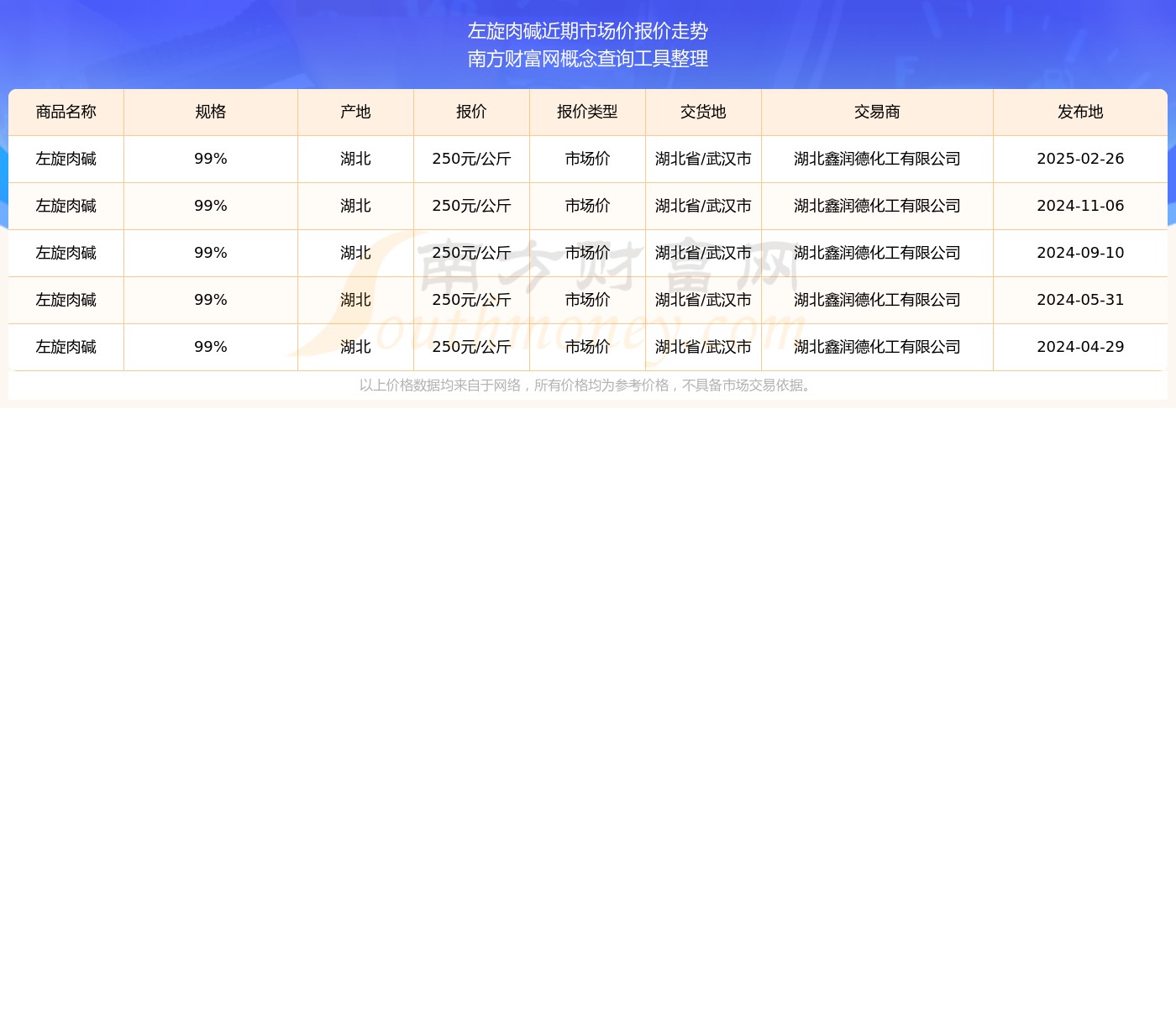Click 250元/公斤 in the 2024-11-06 row
This screenshot has width=1176, height=1012.
pyautogui.click(x=472, y=206)
